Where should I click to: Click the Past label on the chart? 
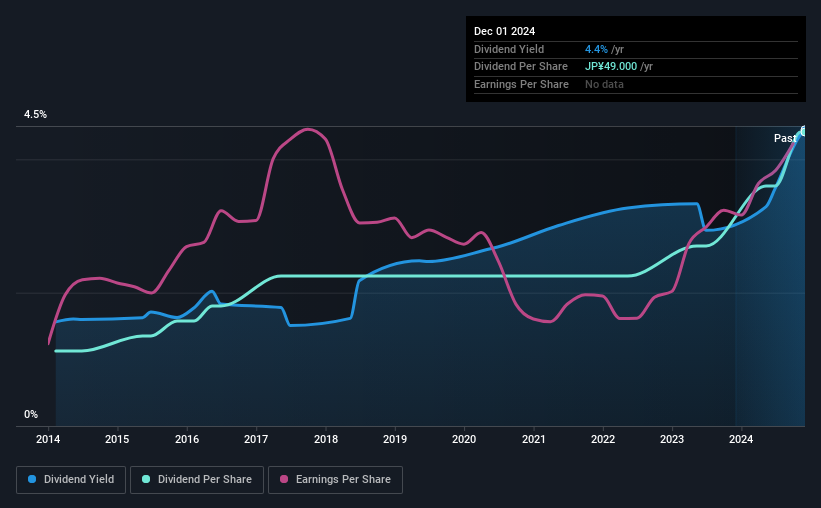(x=785, y=138)
